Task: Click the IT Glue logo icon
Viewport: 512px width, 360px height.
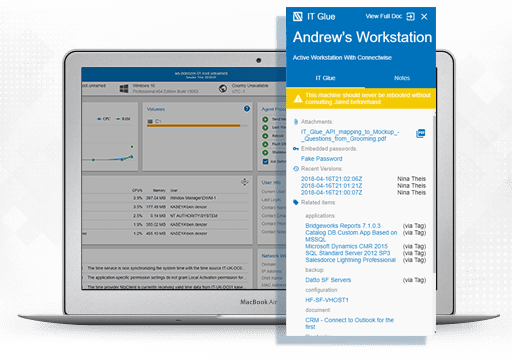Action: tap(297, 16)
